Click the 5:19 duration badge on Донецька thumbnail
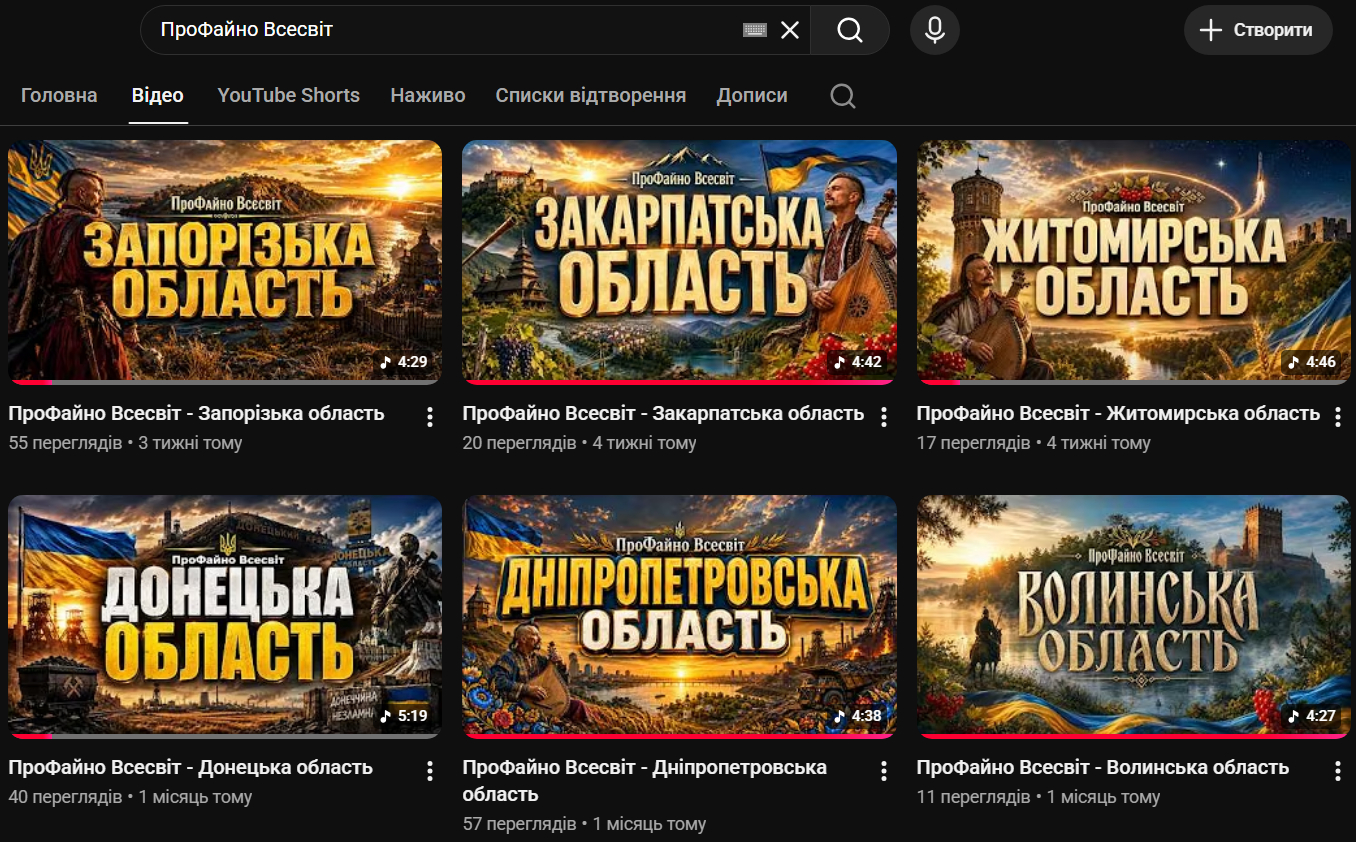 pyautogui.click(x=404, y=716)
